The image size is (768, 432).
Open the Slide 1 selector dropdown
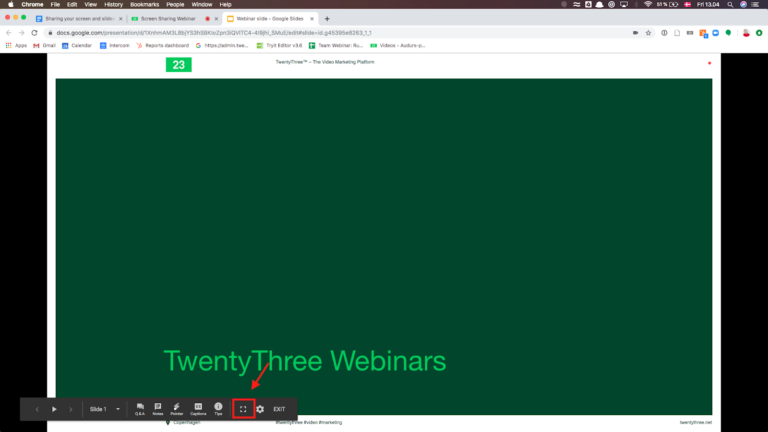coord(104,409)
